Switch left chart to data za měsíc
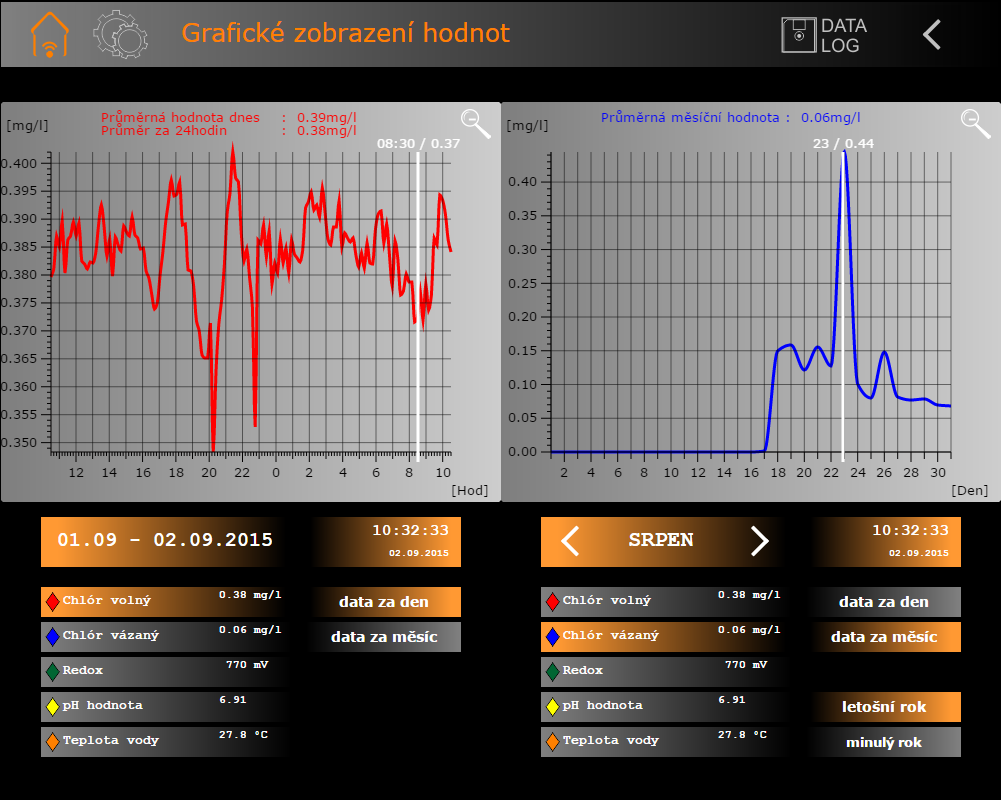This screenshot has width=1001, height=800. tap(384, 637)
